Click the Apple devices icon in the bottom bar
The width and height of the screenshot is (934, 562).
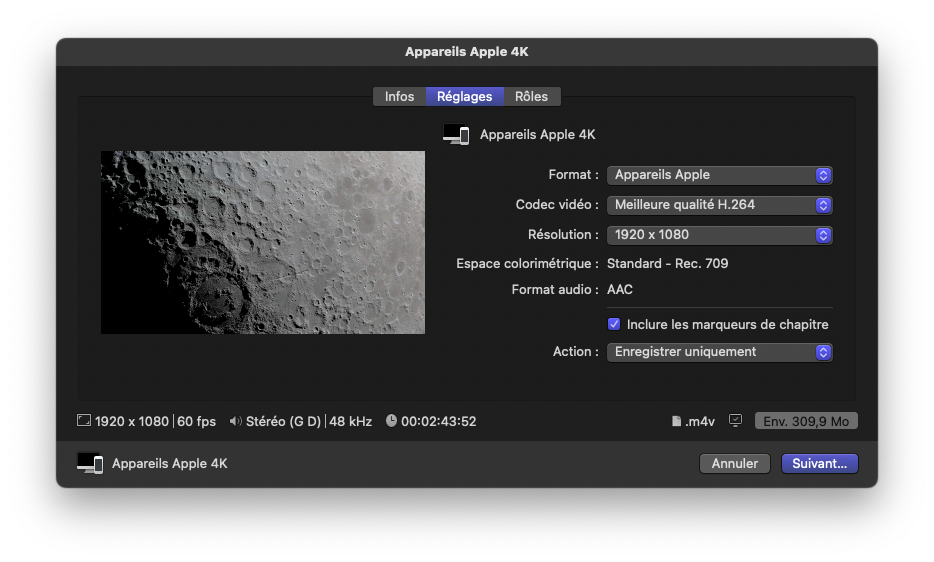[90, 464]
